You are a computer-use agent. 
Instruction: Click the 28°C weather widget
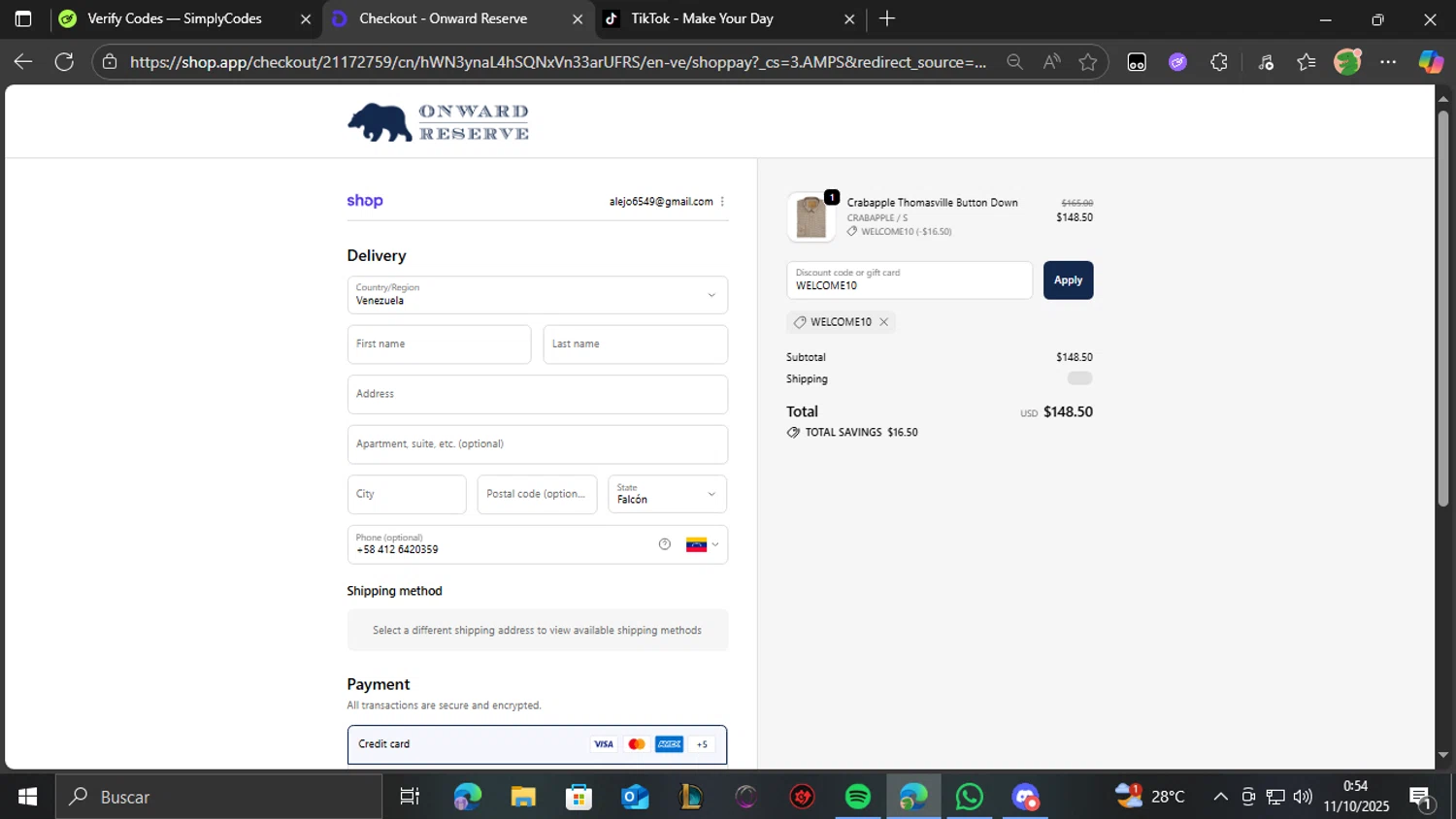[1150, 797]
